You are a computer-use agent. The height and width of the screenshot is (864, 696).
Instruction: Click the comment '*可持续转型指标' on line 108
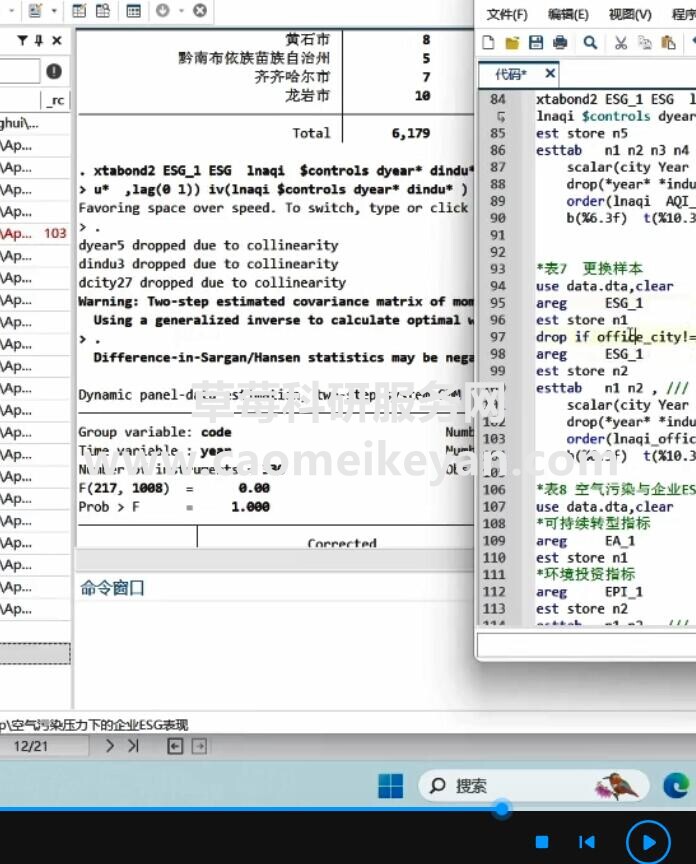coord(593,523)
